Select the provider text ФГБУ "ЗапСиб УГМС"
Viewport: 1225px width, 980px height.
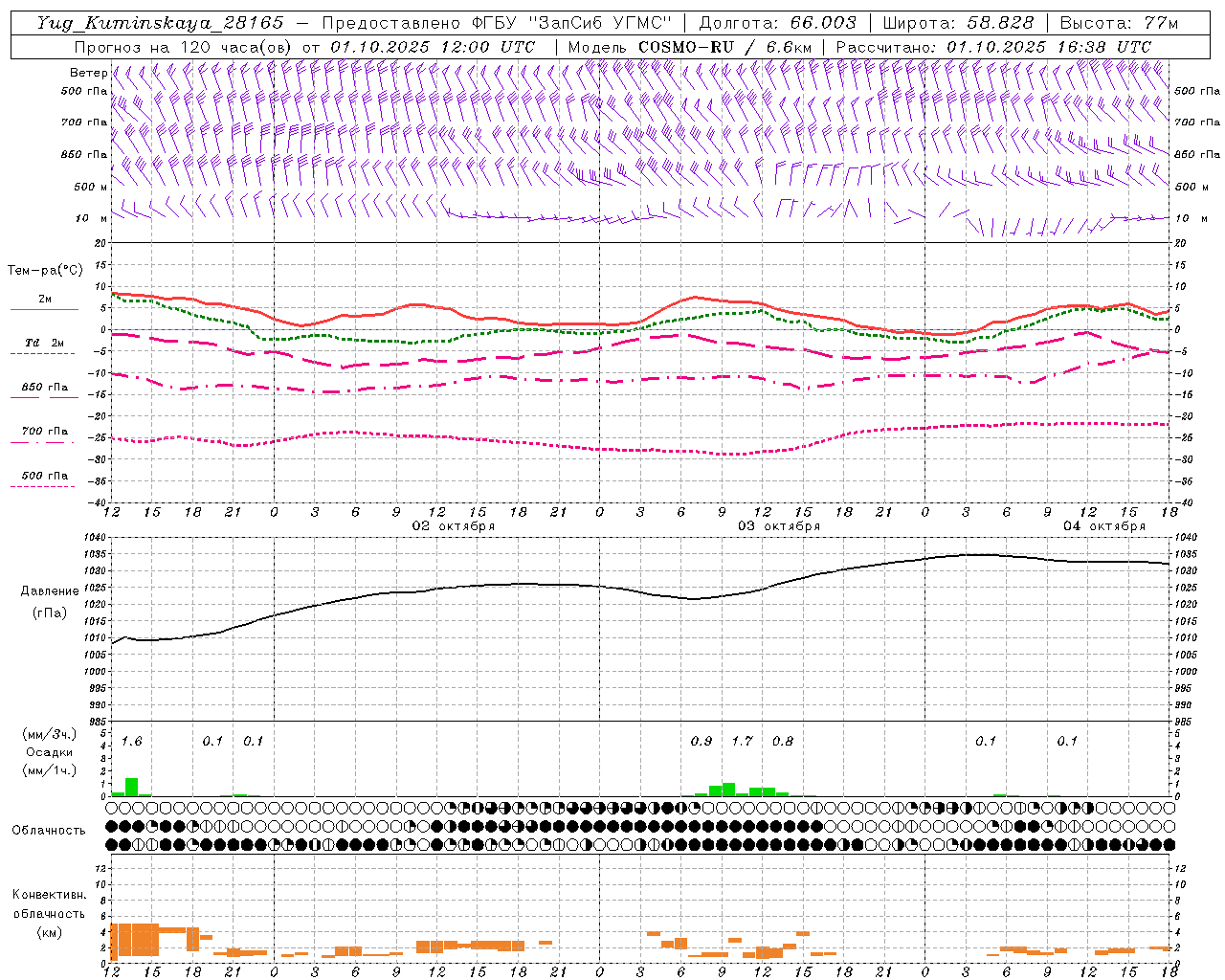571,23
